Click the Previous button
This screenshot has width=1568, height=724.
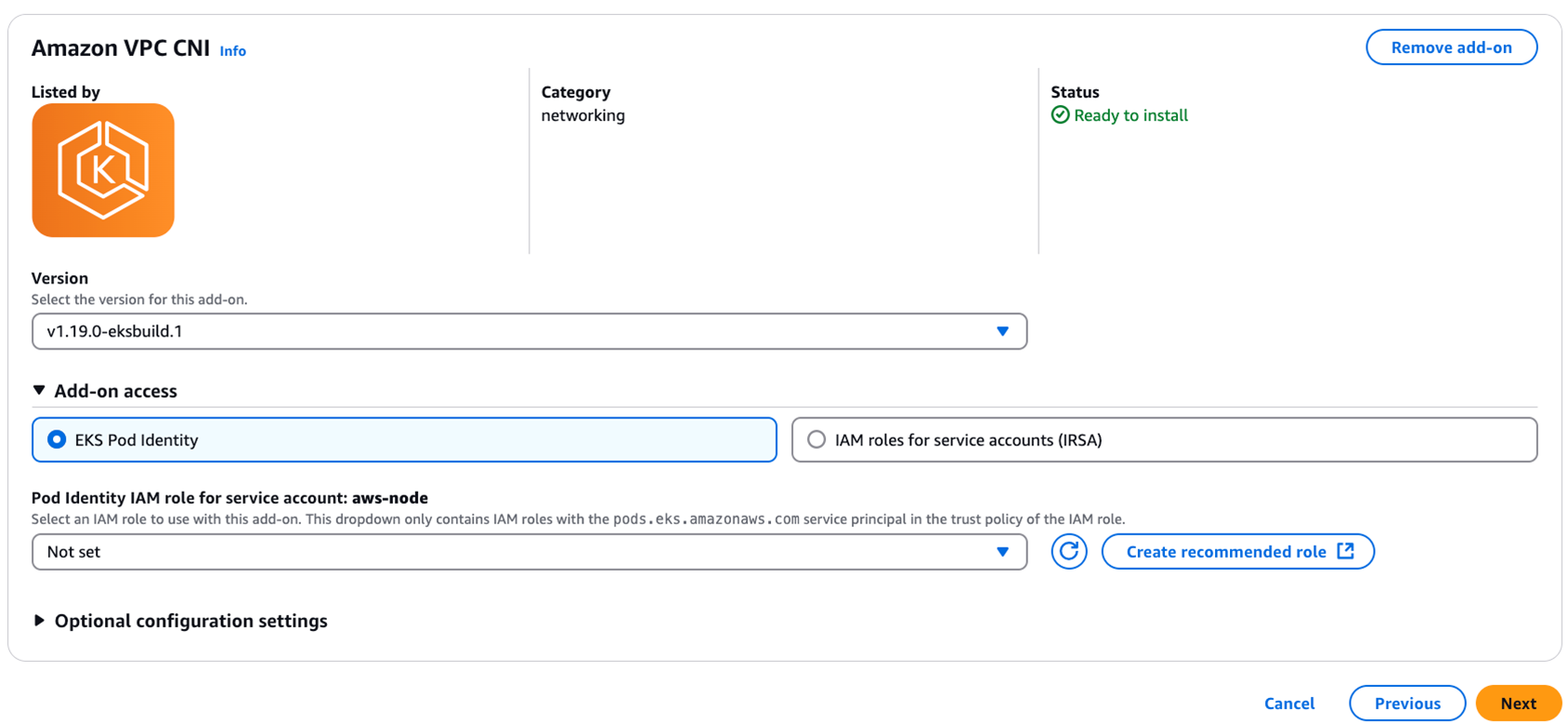click(x=1407, y=703)
